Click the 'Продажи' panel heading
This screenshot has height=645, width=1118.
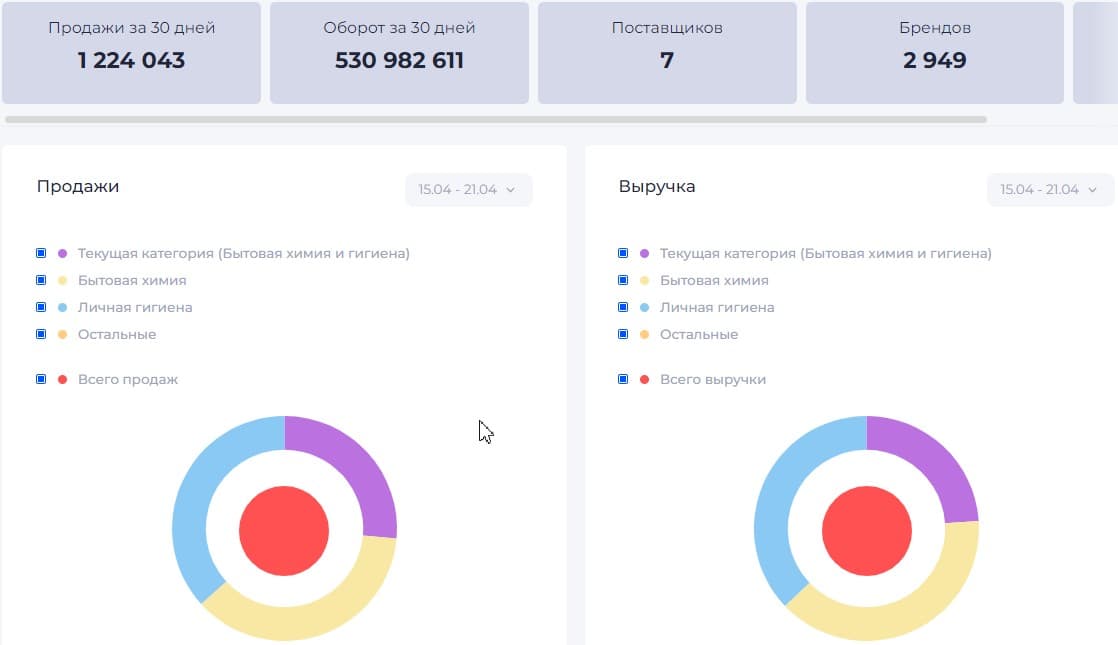coord(78,187)
